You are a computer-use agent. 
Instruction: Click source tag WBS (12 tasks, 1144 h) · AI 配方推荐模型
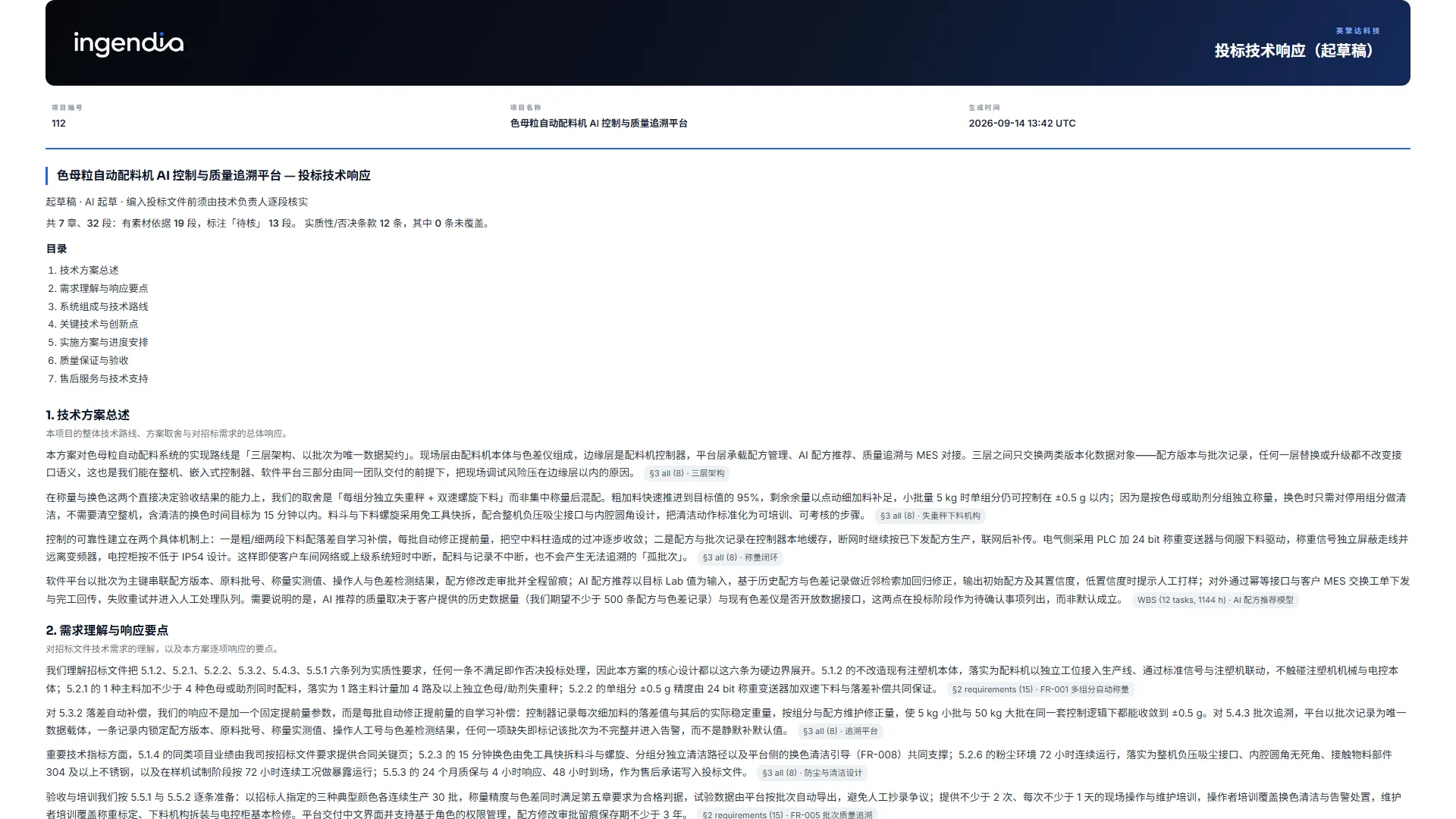(1215, 600)
